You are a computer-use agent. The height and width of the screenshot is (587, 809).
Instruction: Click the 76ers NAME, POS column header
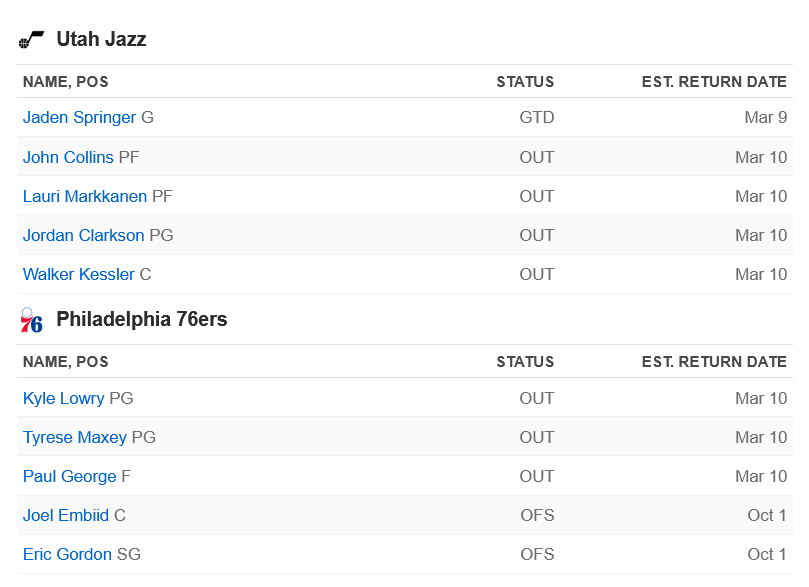[x=66, y=362]
